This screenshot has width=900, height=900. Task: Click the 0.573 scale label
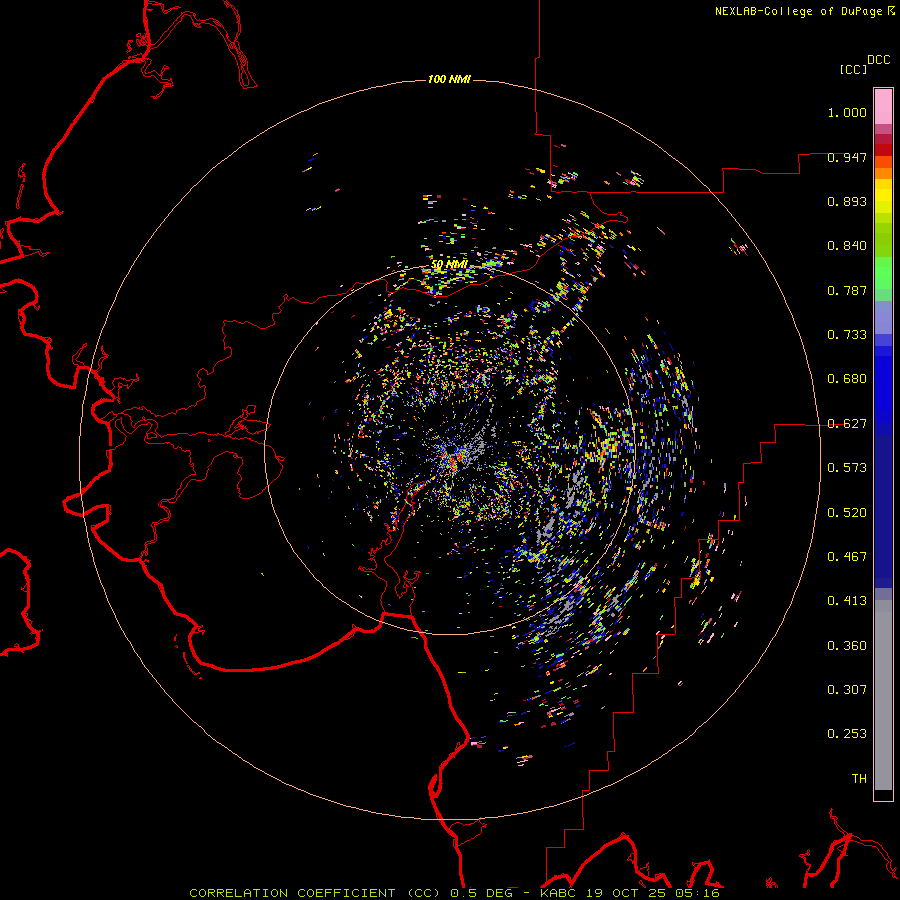click(847, 468)
